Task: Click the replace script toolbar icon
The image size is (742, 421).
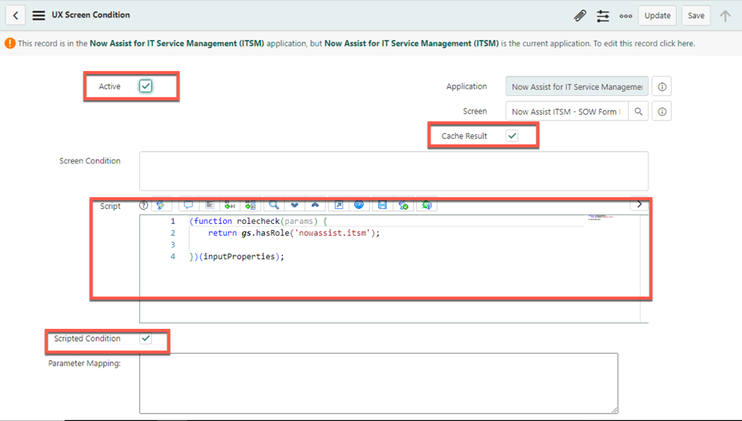Action: click(230, 205)
